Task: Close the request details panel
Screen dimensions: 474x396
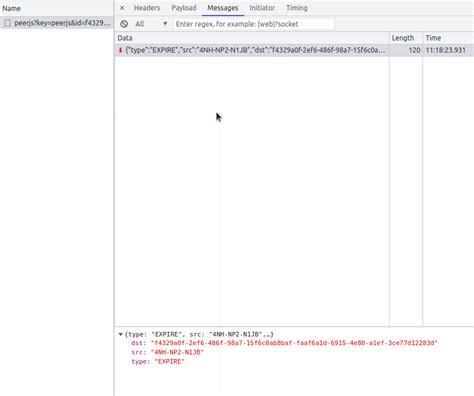Action: (122, 8)
